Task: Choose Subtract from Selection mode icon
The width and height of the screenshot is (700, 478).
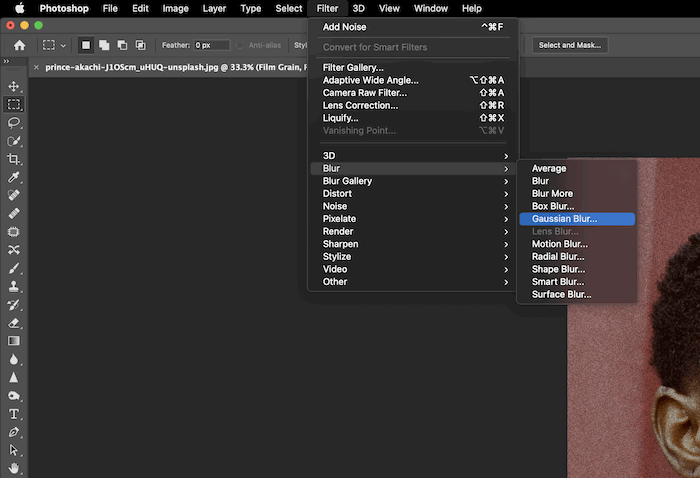Action: [122, 45]
